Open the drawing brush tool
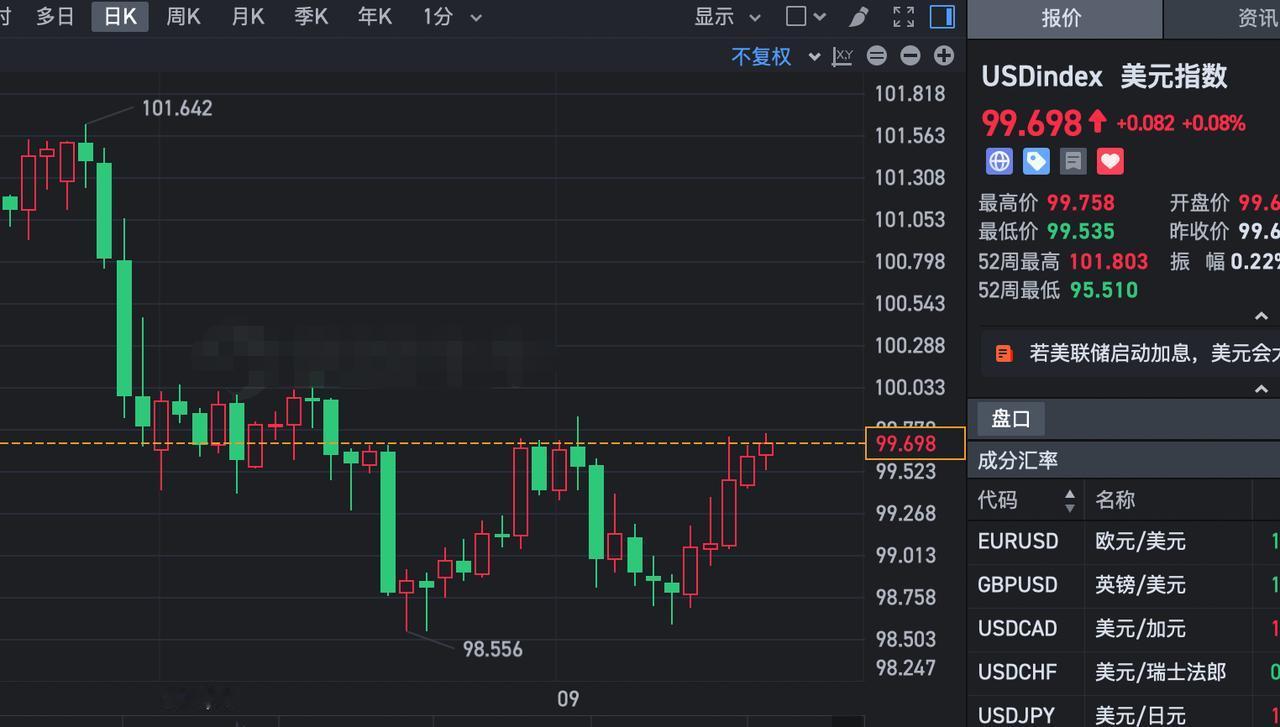This screenshot has height=727, width=1280. click(x=858, y=16)
